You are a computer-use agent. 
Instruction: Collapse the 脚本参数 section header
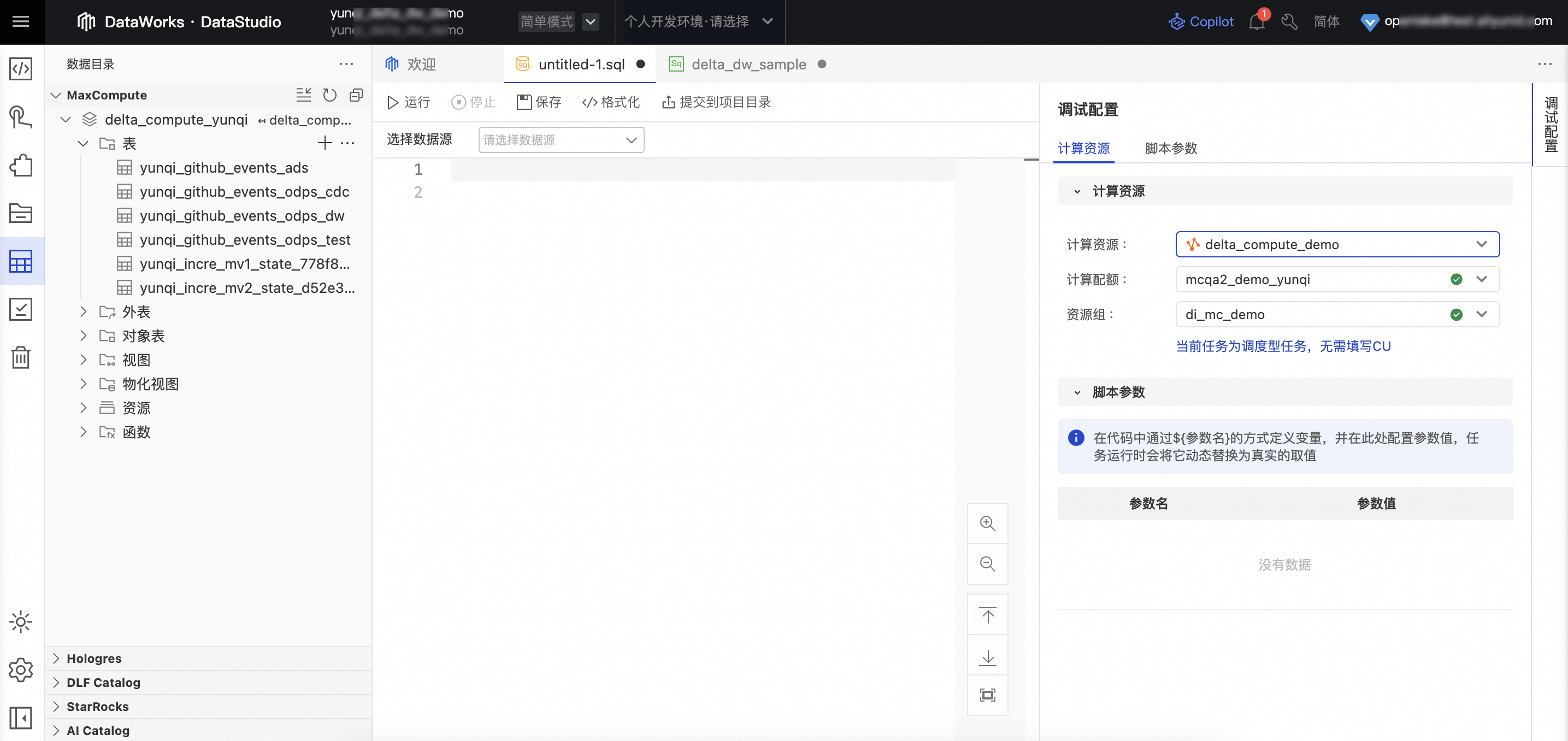1284,392
